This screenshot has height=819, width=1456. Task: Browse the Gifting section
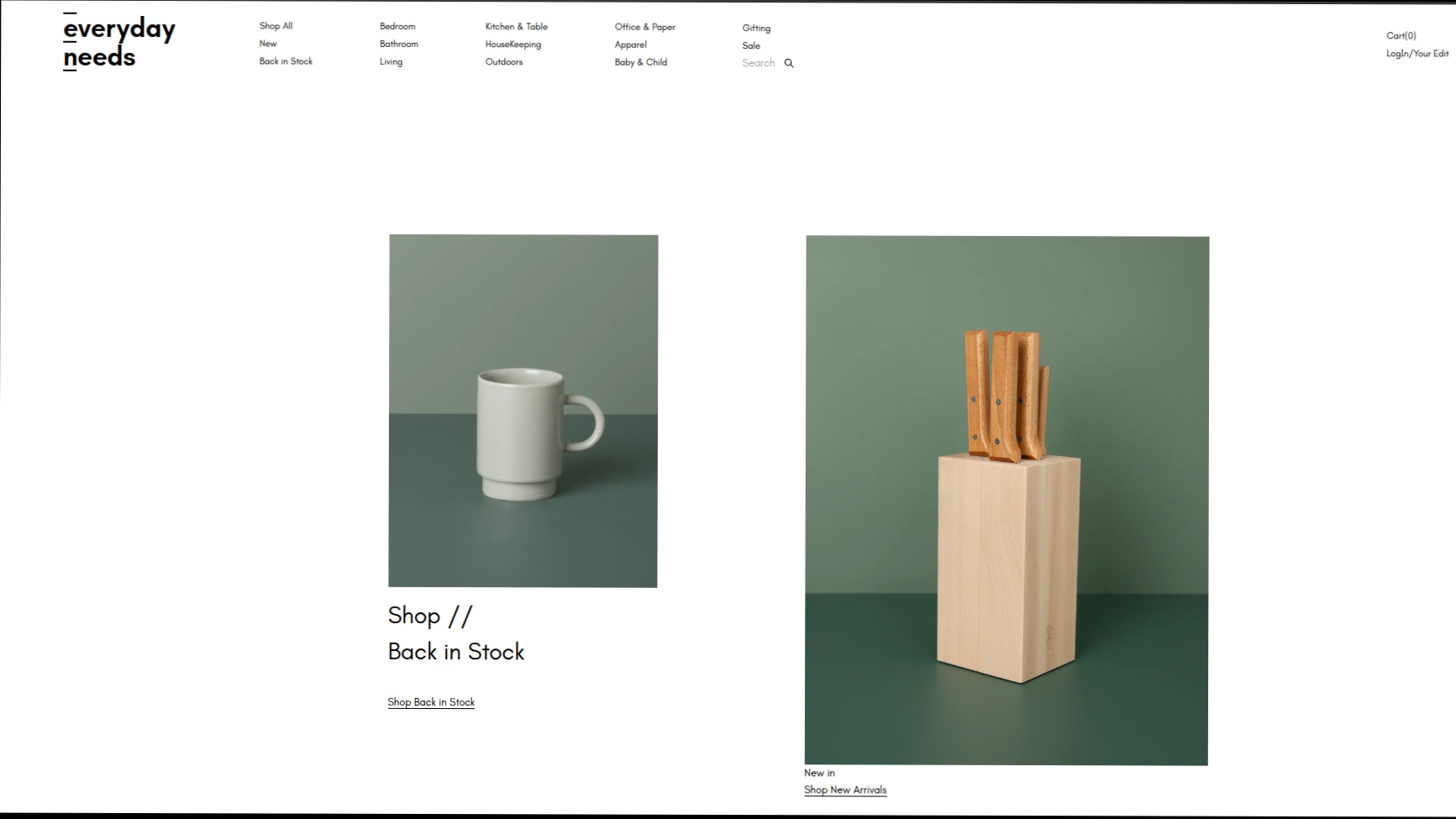point(756,29)
